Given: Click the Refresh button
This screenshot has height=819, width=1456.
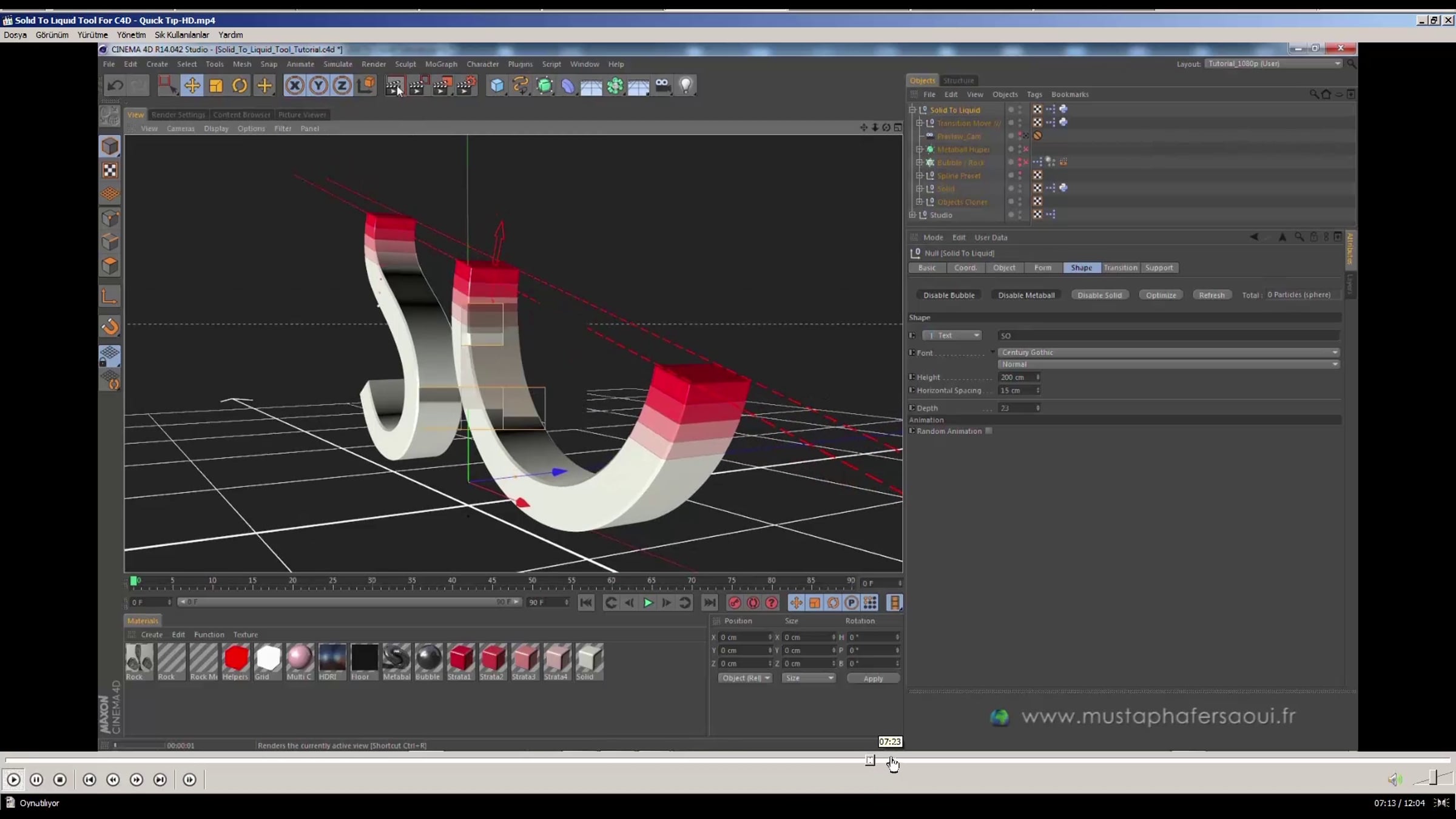Looking at the screenshot, I should 1212,295.
